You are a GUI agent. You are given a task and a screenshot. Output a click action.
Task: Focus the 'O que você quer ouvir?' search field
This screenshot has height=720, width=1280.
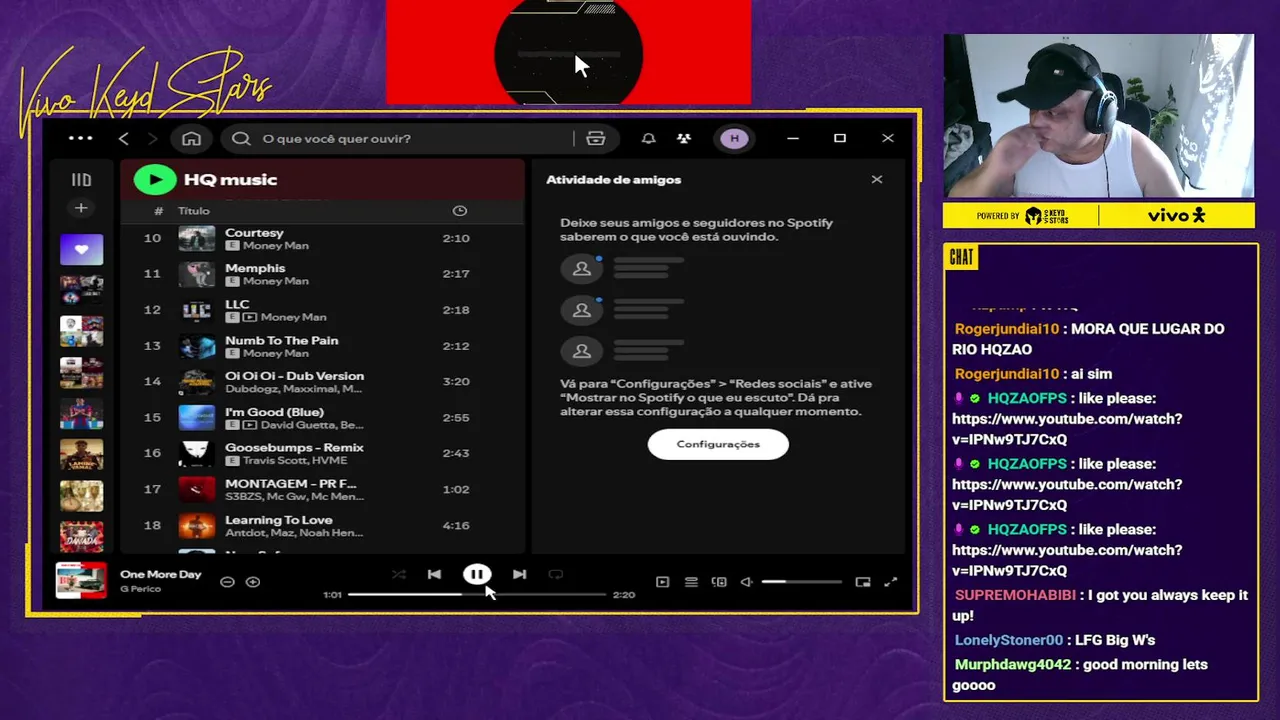tap(400, 138)
